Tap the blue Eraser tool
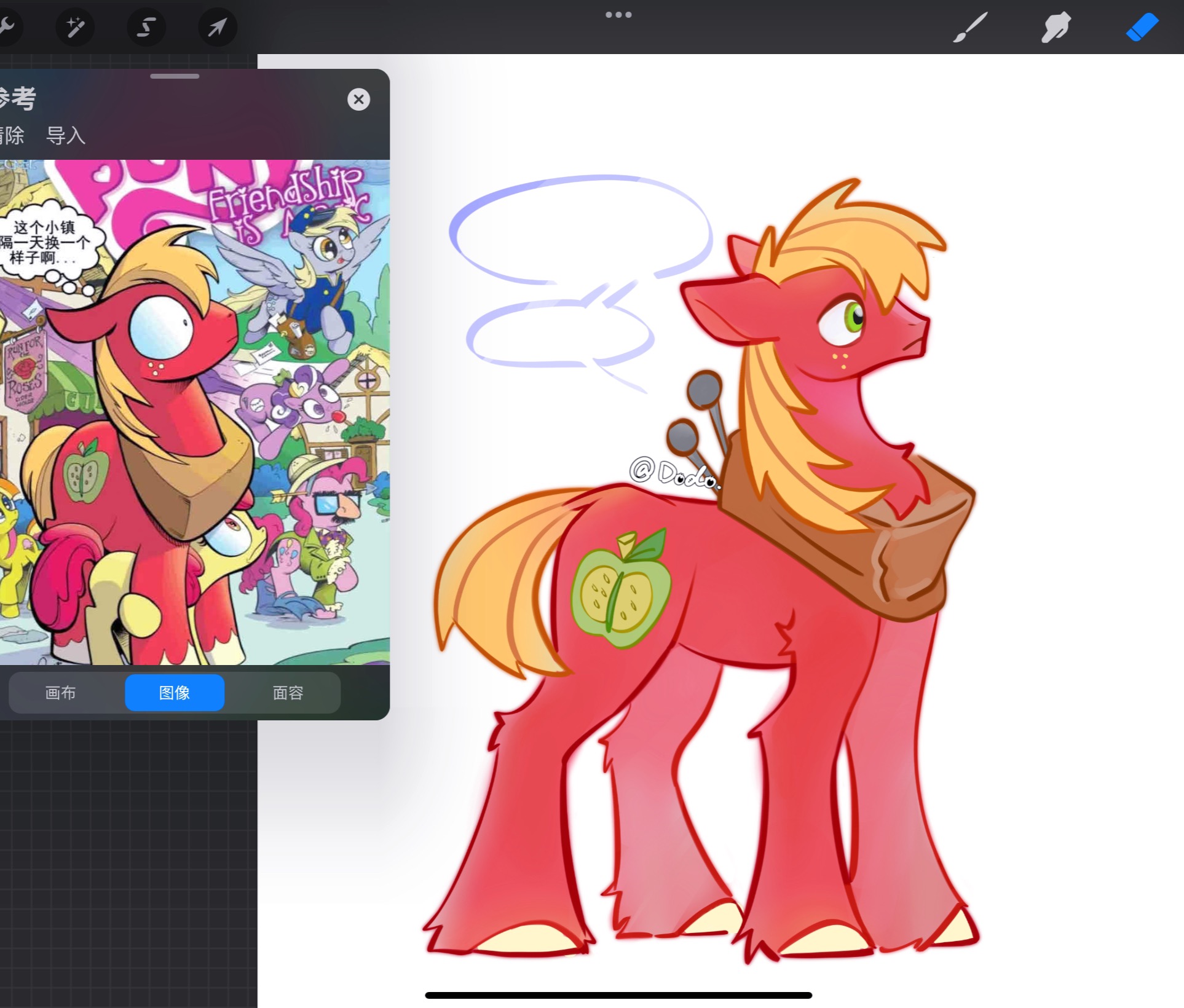This screenshot has height=1008, width=1184. pyautogui.click(x=1142, y=28)
